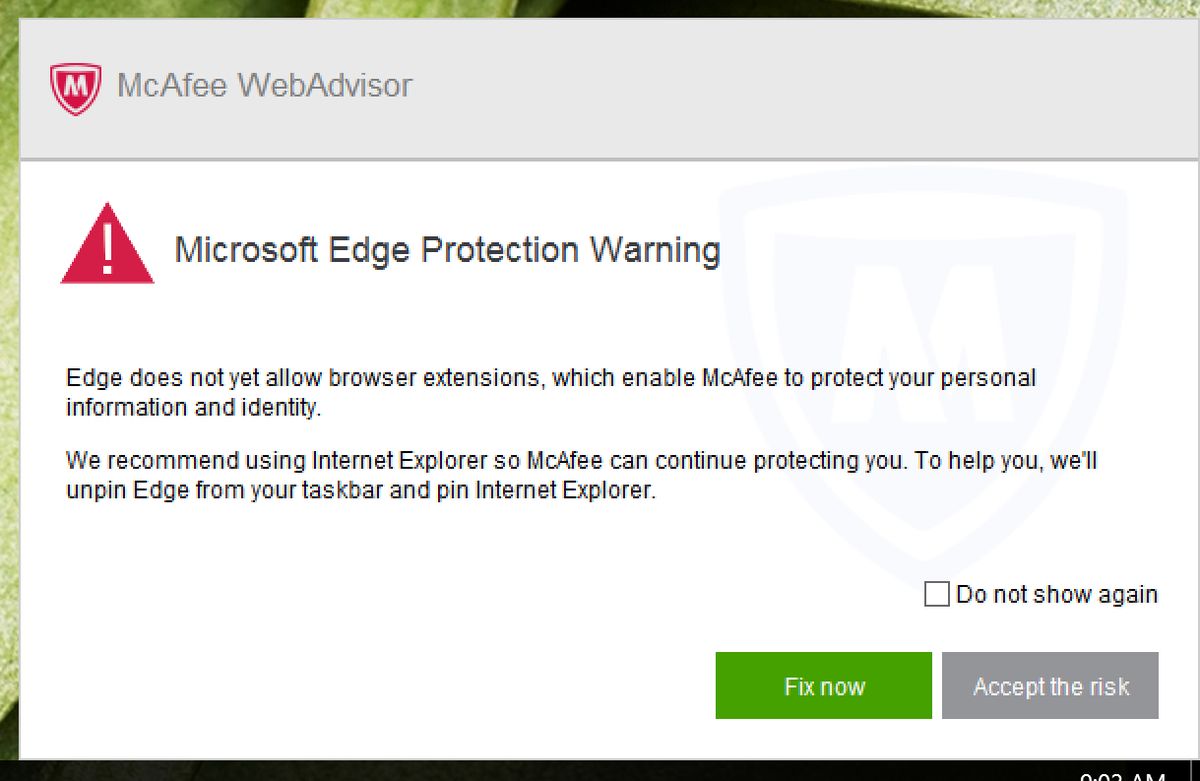Open the taskbar clock in the corner
The height and width of the screenshot is (781, 1200).
[x=1122, y=775]
